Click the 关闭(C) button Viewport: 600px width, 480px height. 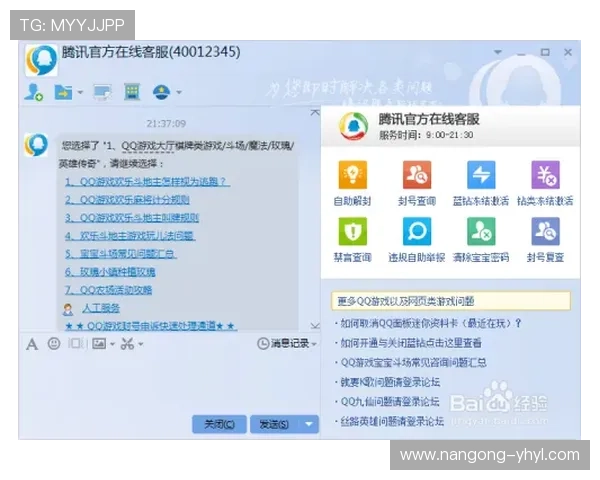click(x=219, y=424)
